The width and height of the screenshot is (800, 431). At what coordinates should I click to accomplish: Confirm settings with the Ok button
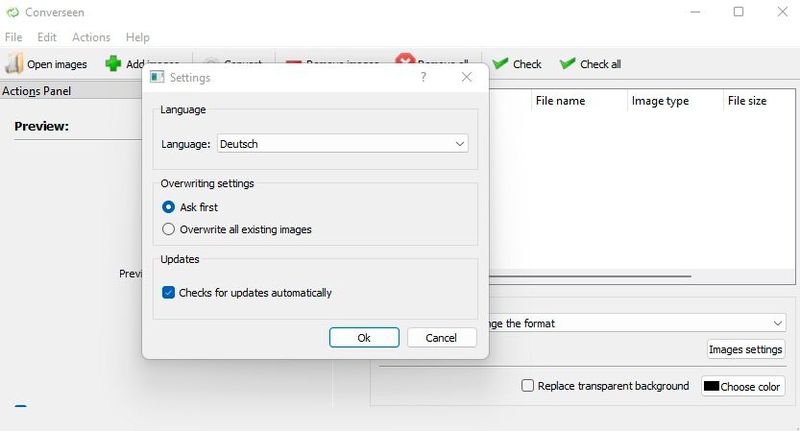[364, 338]
